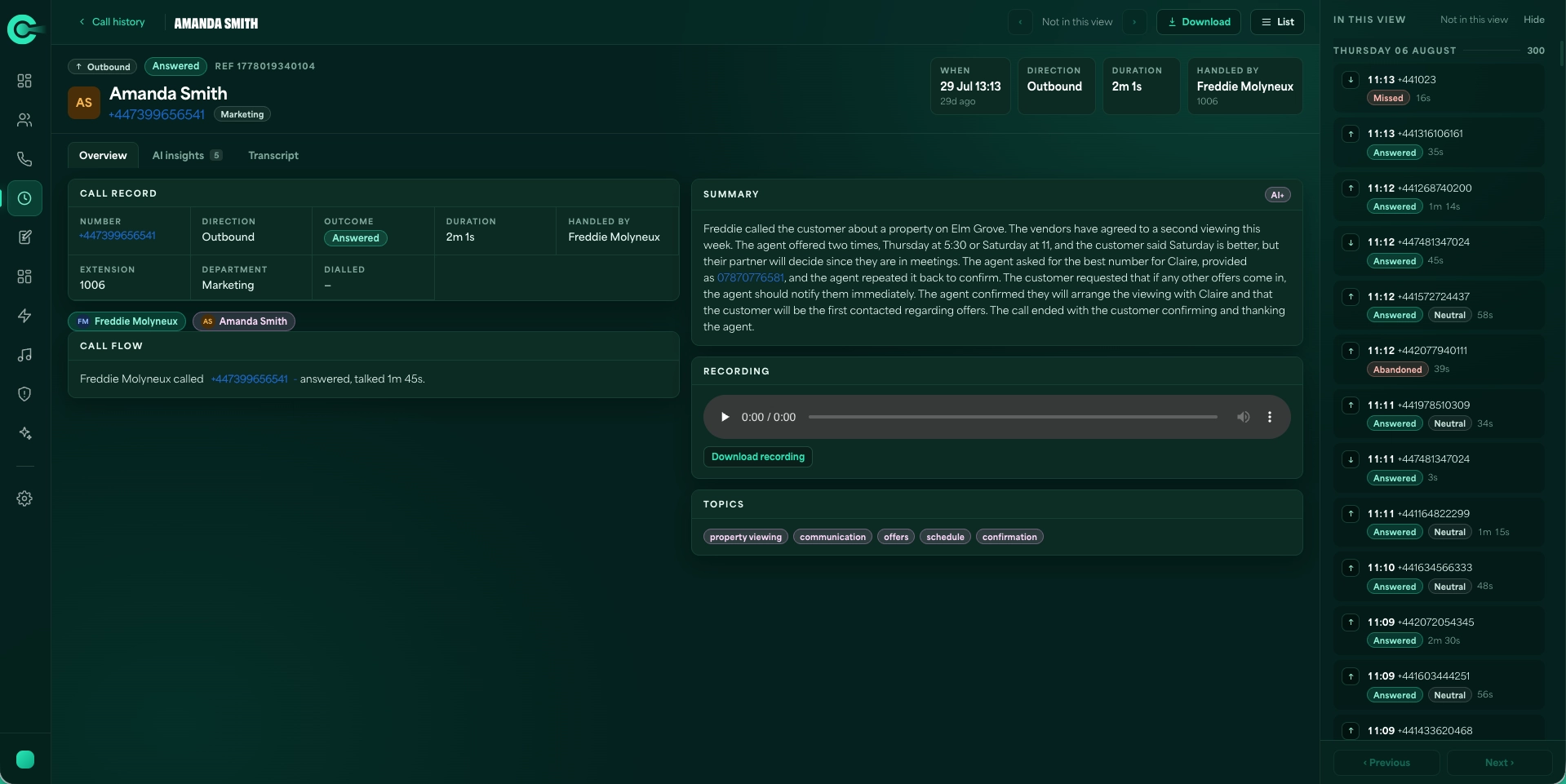
Task: Go back to Call history
Action: pos(112,22)
